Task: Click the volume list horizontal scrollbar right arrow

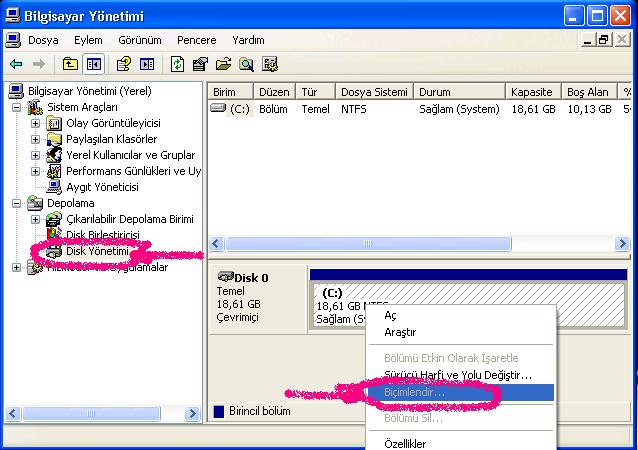Action: pyautogui.click(x=622, y=243)
